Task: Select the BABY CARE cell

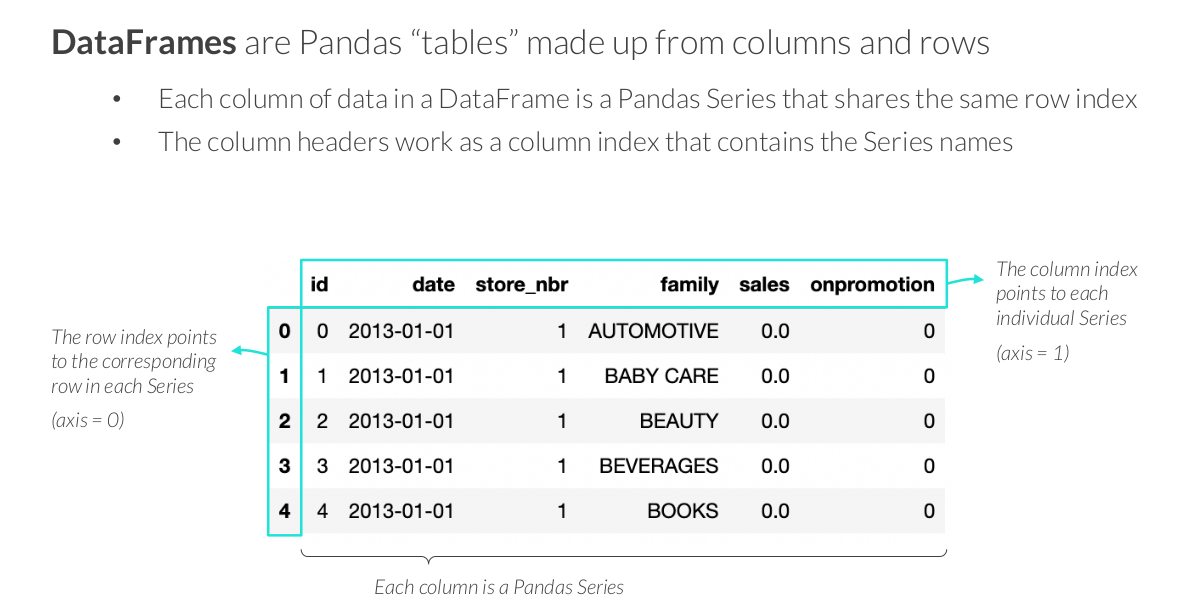Action: [661, 376]
